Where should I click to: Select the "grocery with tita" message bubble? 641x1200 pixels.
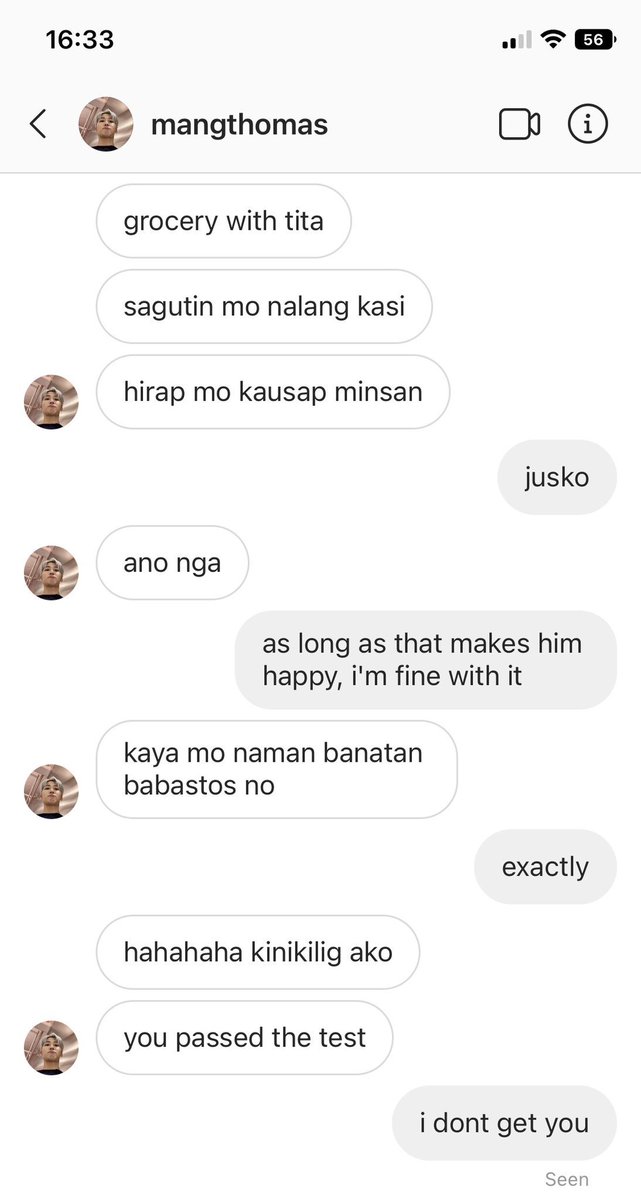224,221
